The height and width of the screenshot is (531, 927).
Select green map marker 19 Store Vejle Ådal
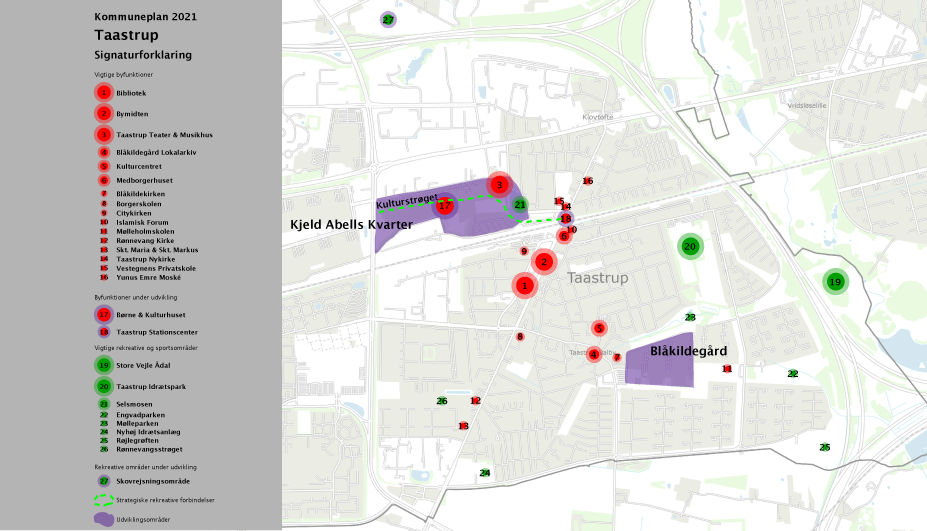[x=835, y=283]
